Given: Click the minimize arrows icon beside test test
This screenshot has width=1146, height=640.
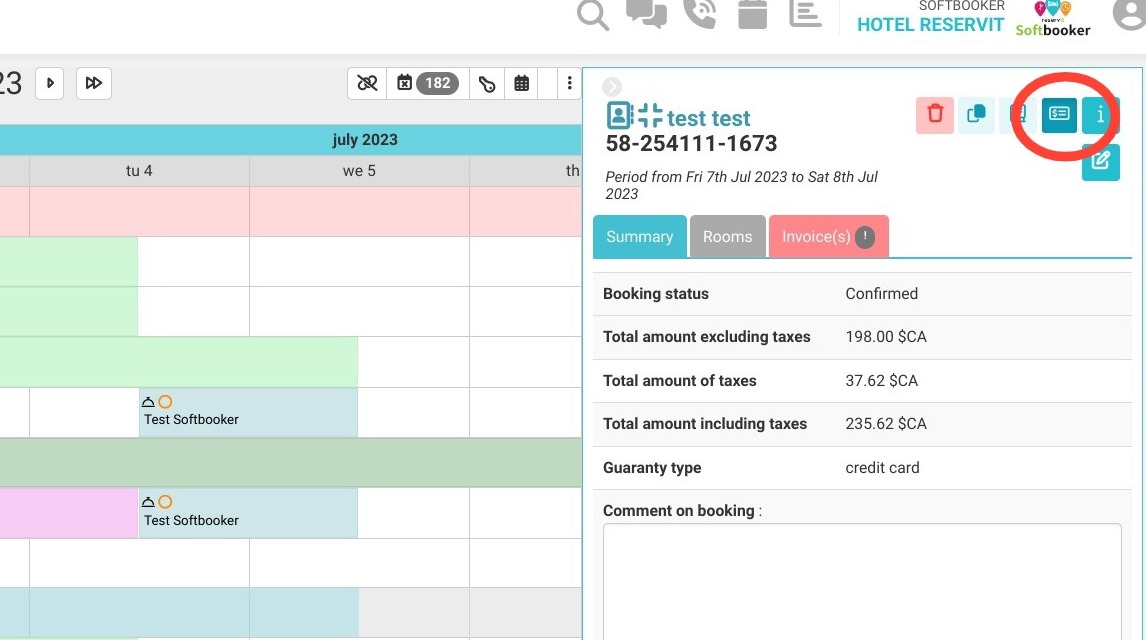Looking at the screenshot, I should (x=650, y=115).
